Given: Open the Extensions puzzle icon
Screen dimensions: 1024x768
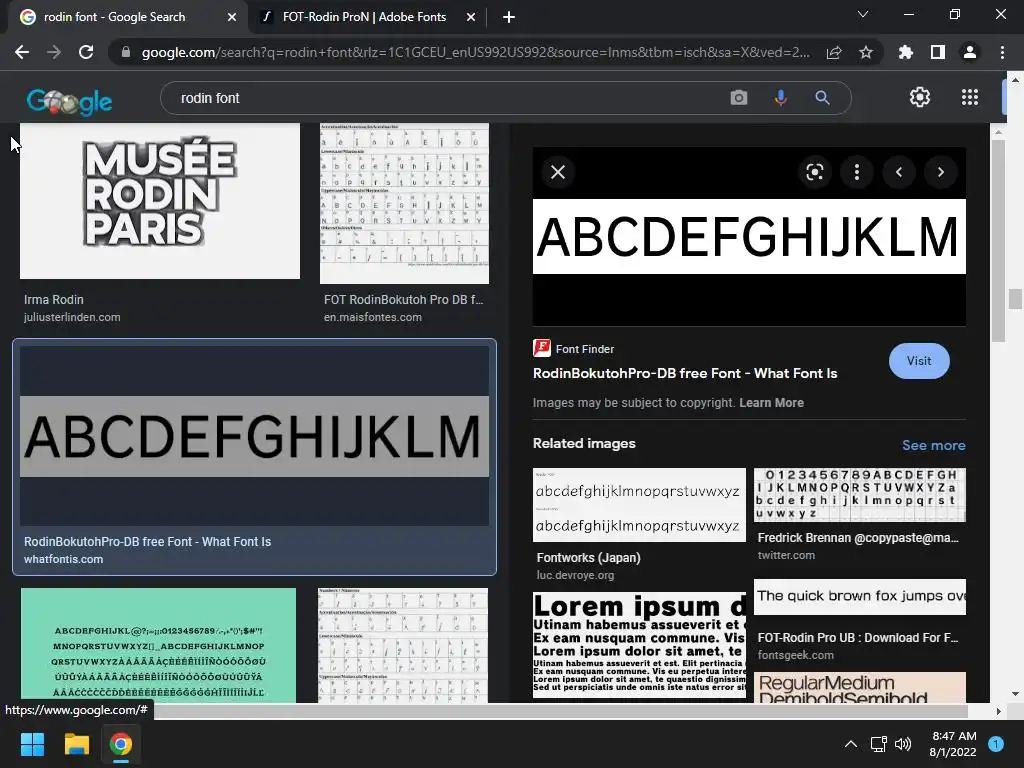Looking at the screenshot, I should pos(906,52).
